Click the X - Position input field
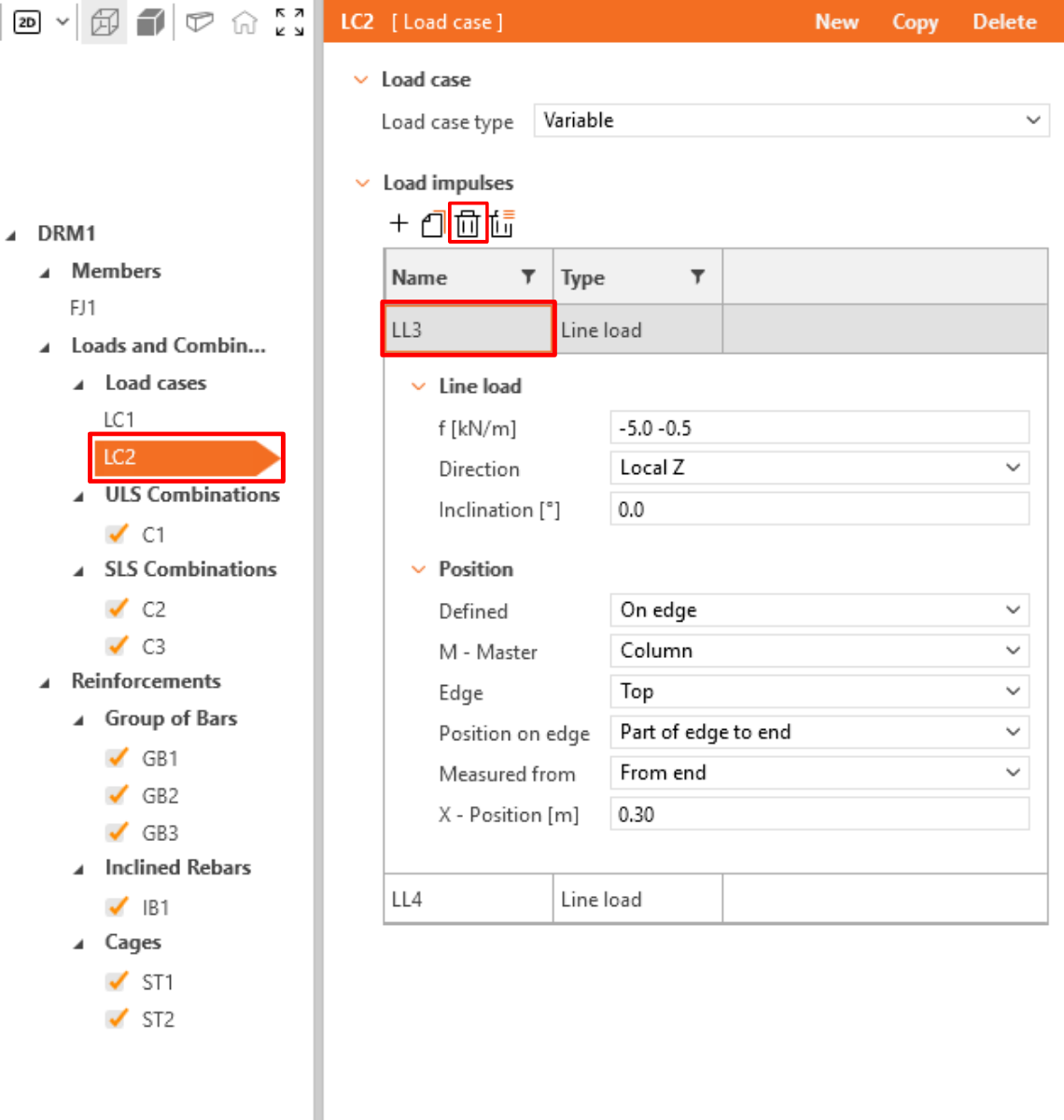The height and width of the screenshot is (1120, 1064). pyautogui.click(x=819, y=814)
